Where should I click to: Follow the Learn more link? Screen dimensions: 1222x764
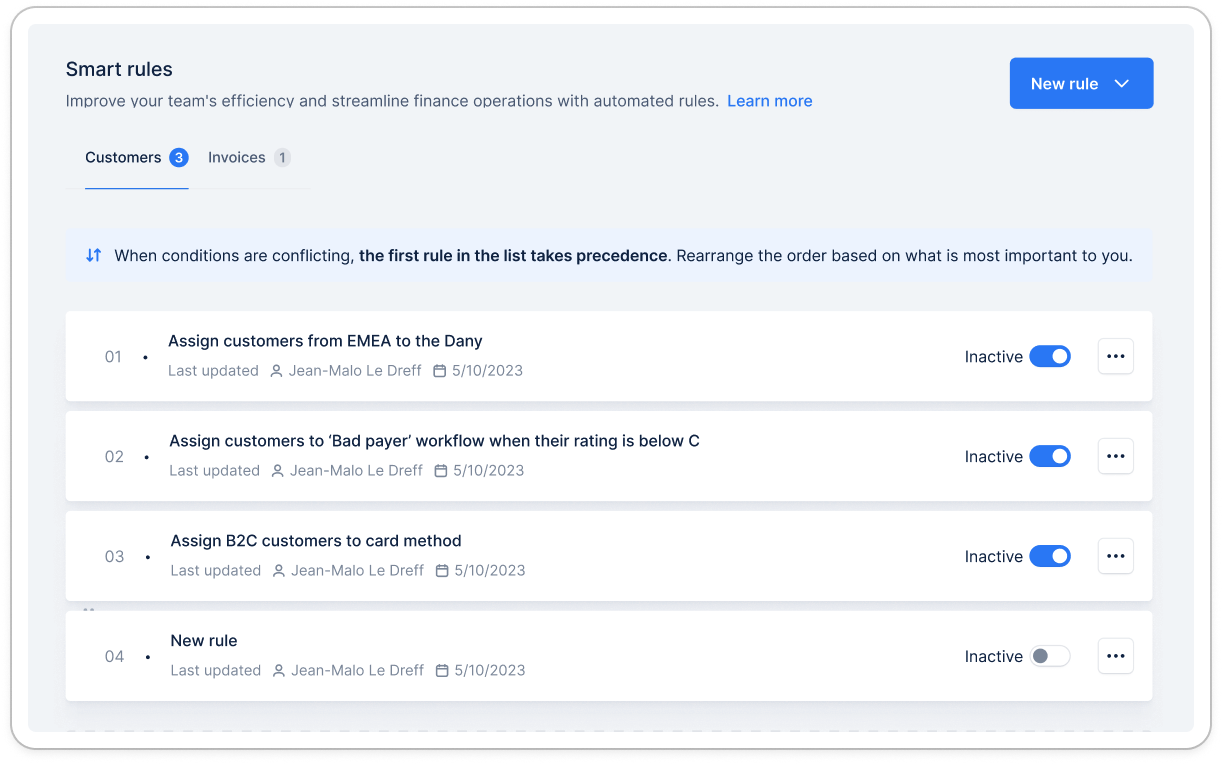click(x=769, y=101)
